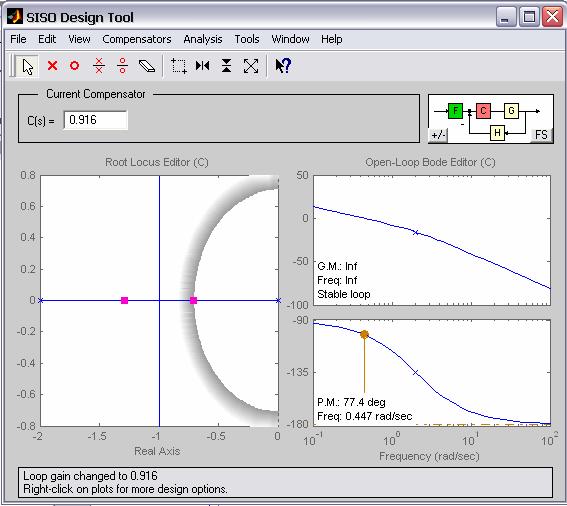567x506 pixels.
Task: Click open-loop pole x at origin
Action: (278, 300)
